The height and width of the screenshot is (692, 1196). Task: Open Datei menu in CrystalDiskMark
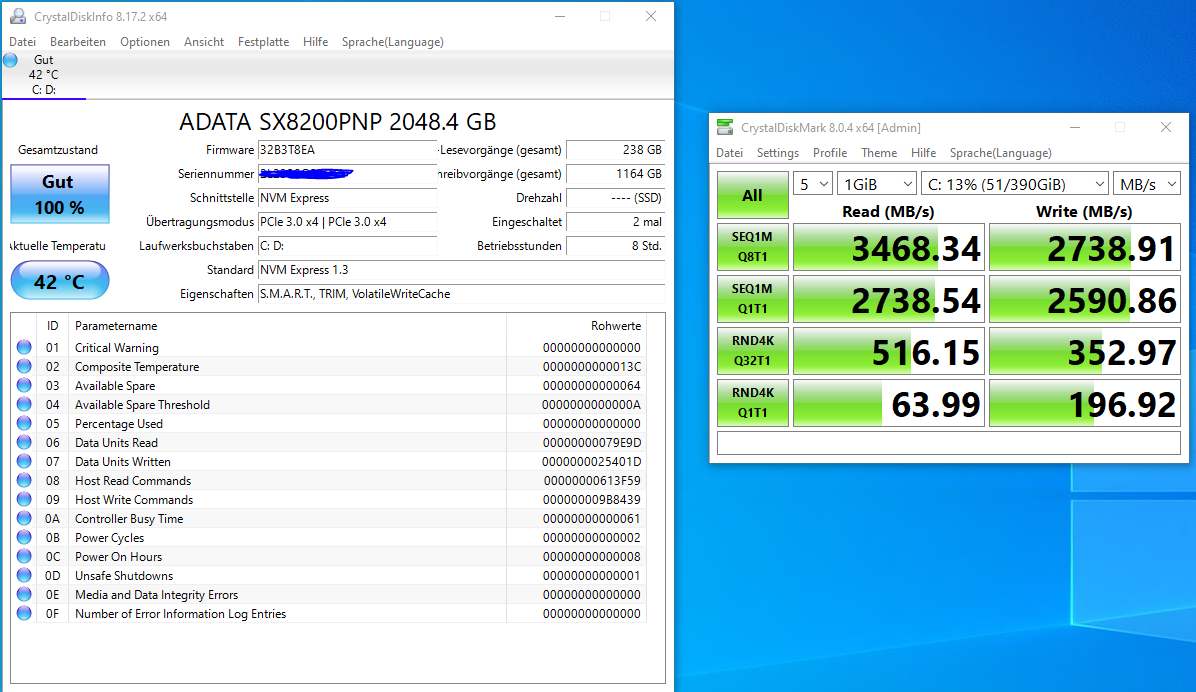tap(729, 153)
